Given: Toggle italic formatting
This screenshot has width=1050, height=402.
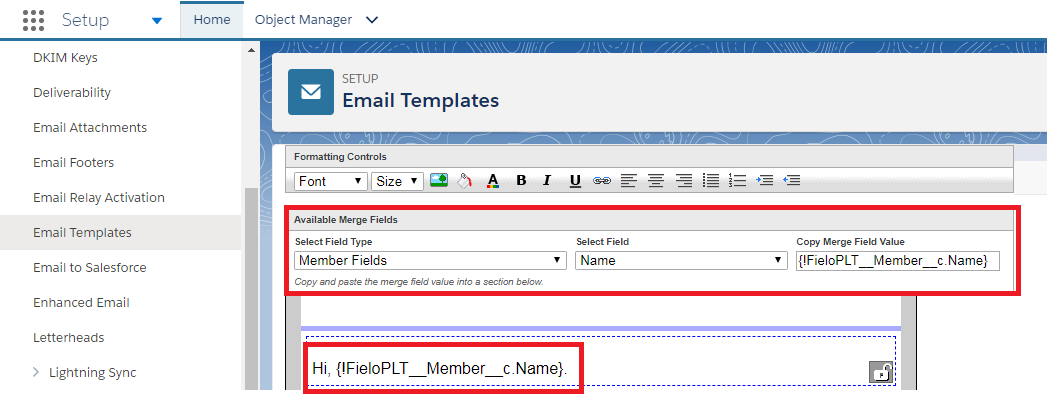Looking at the screenshot, I should (547, 181).
